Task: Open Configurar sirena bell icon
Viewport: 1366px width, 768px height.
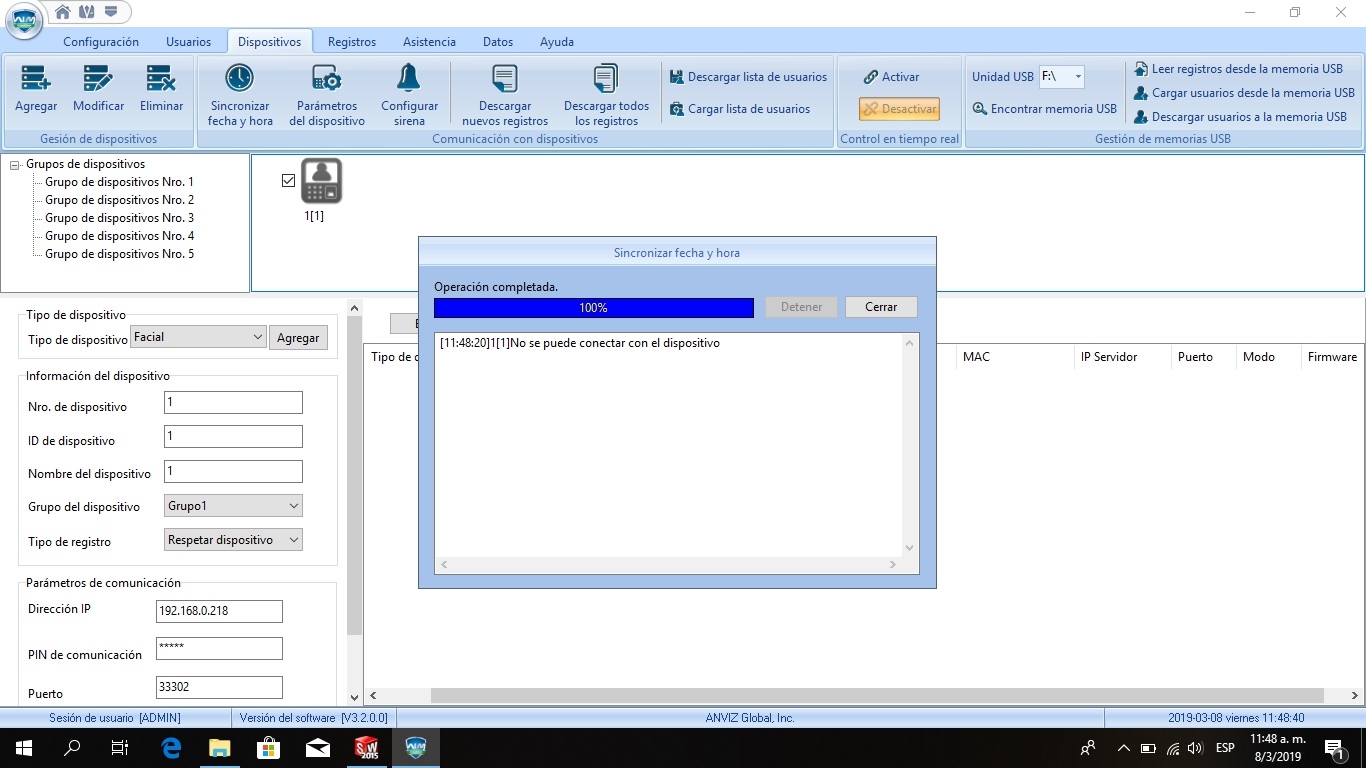Action: tap(409, 78)
